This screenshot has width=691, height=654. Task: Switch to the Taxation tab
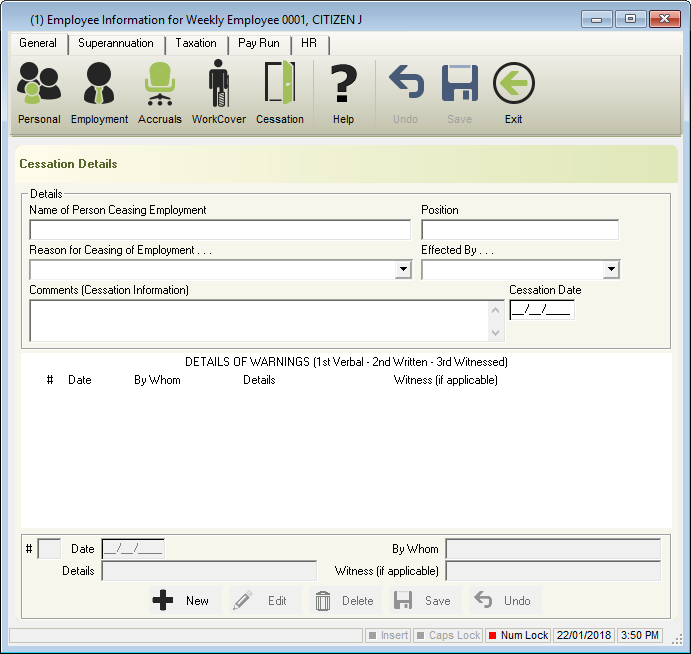[196, 43]
